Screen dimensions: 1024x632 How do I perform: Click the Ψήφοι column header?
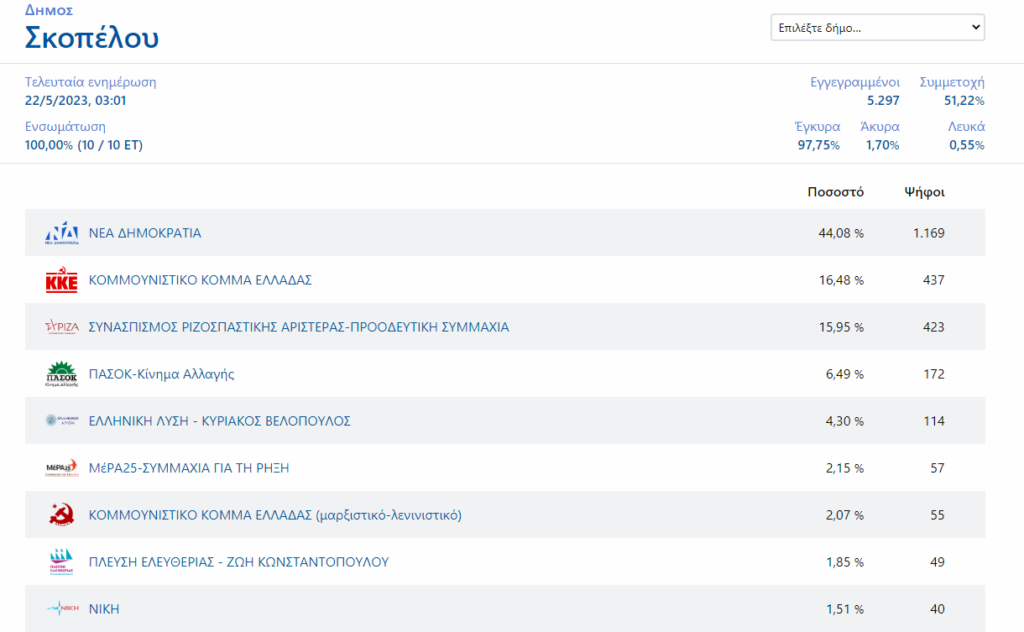(x=924, y=192)
